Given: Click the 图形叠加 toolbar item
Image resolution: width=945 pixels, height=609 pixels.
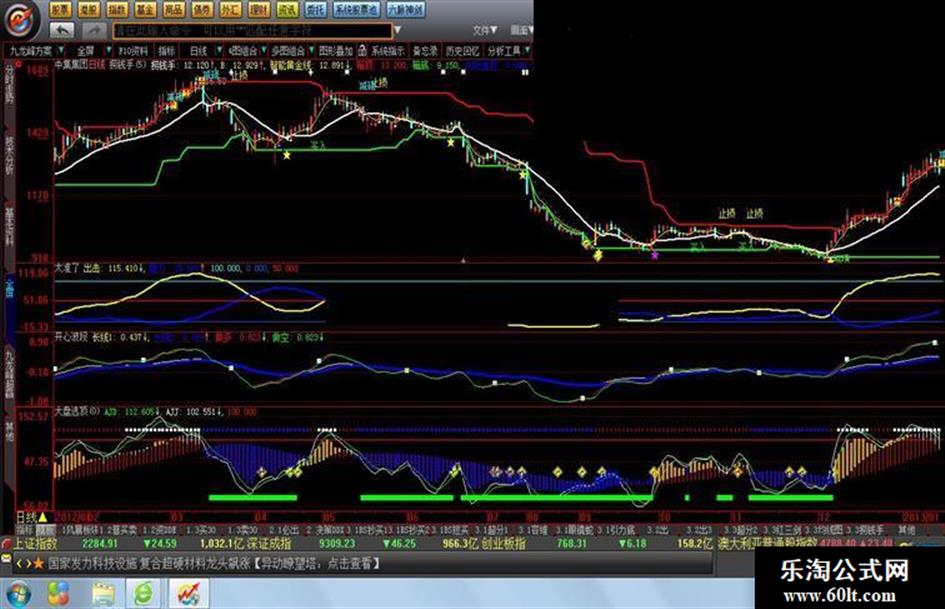Looking at the screenshot, I should [335, 51].
